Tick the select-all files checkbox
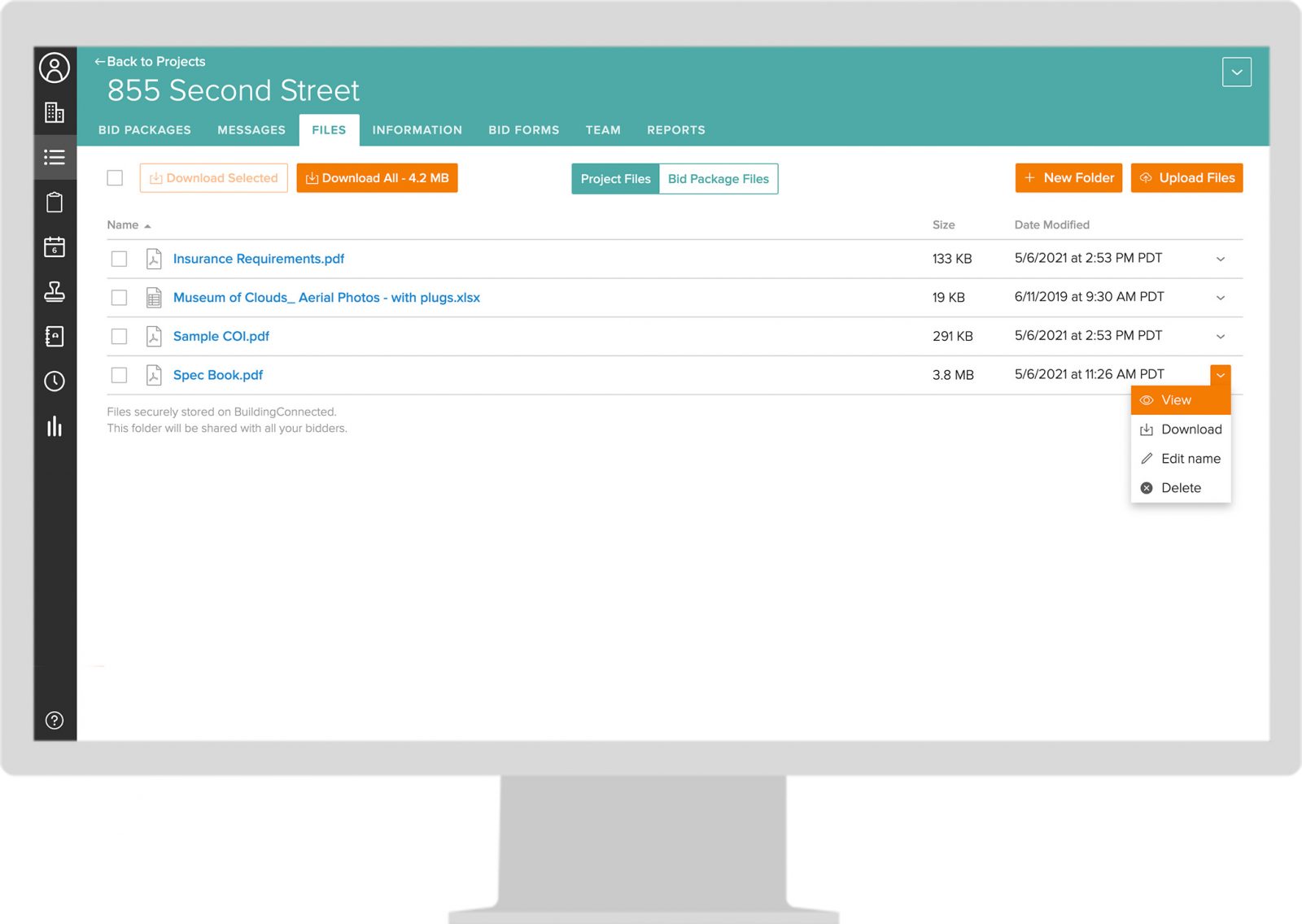The height and width of the screenshot is (924, 1302). click(115, 178)
